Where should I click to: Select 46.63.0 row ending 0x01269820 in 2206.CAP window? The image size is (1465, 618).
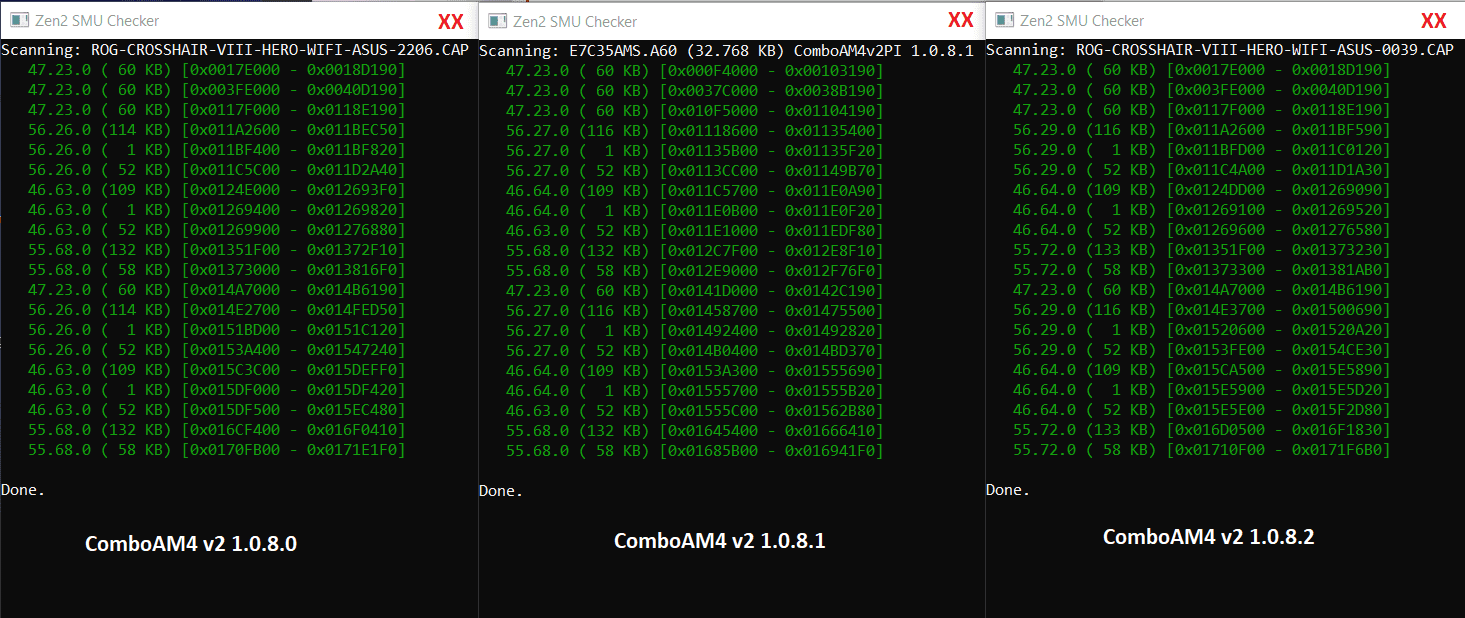pyautogui.click(x=217, y=210)
